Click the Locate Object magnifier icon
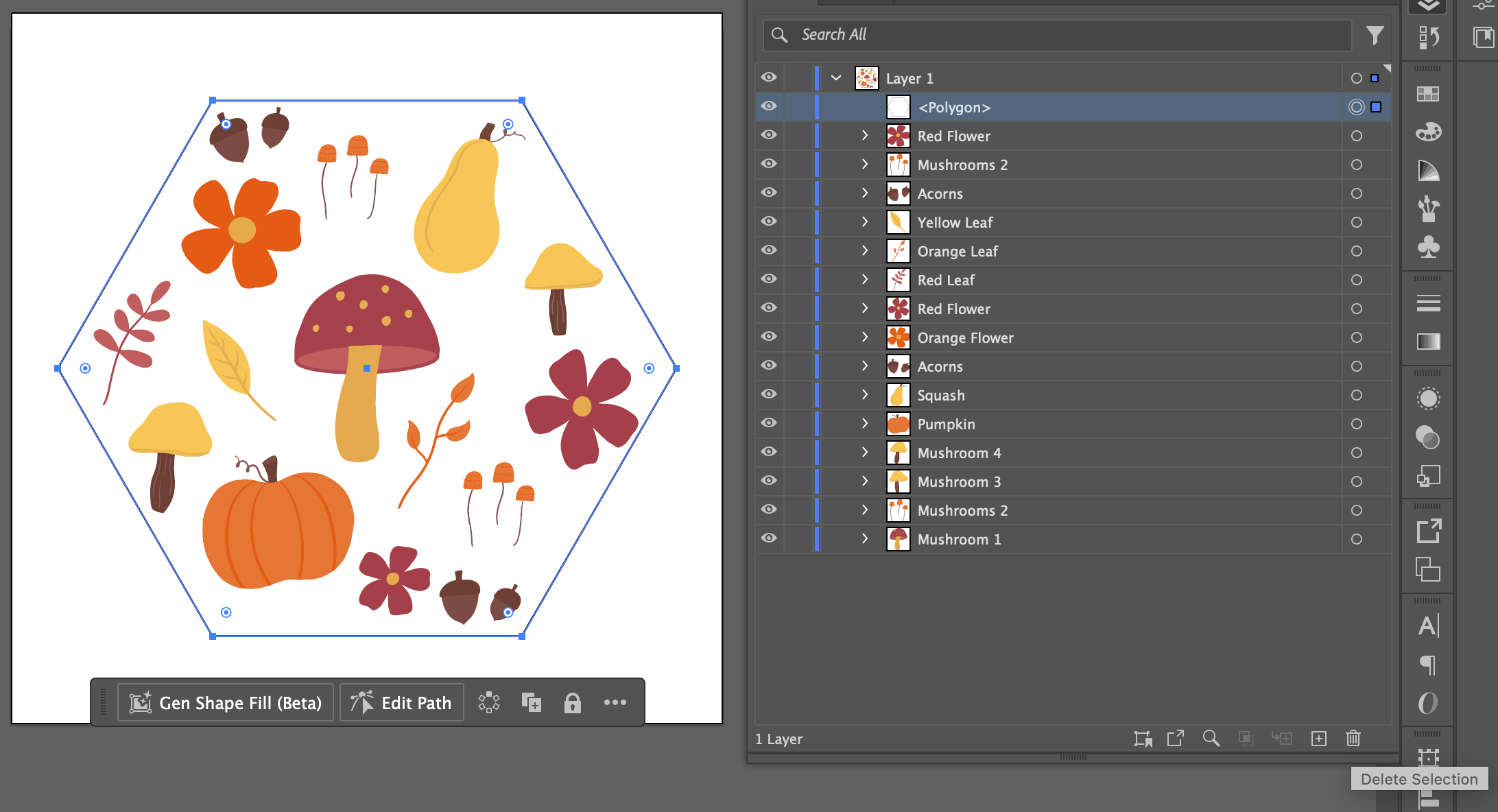 click(x=1211, y=739)
